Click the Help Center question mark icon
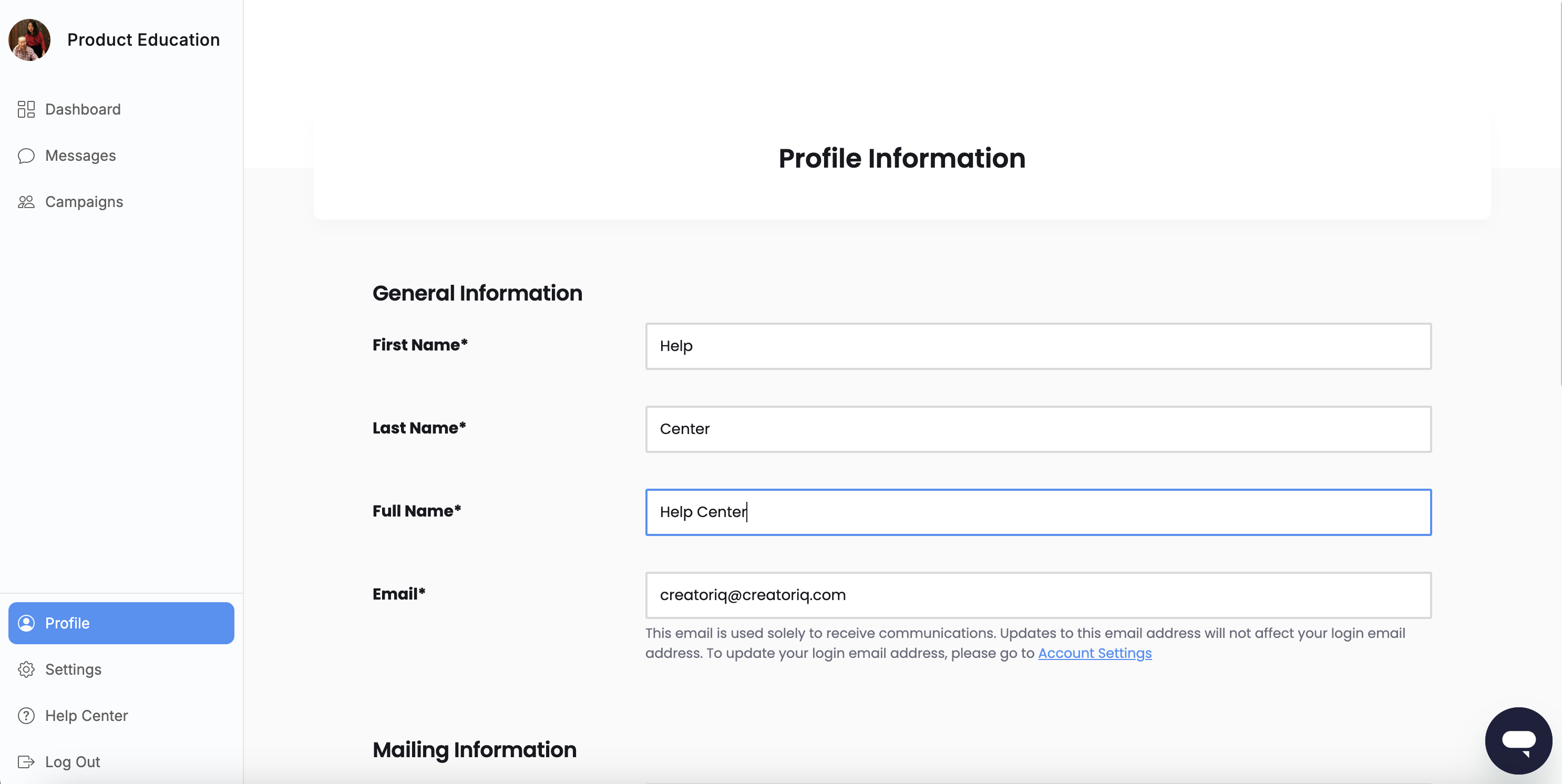1562x784 pixels. pyautogui.click(x=26, y=716)
